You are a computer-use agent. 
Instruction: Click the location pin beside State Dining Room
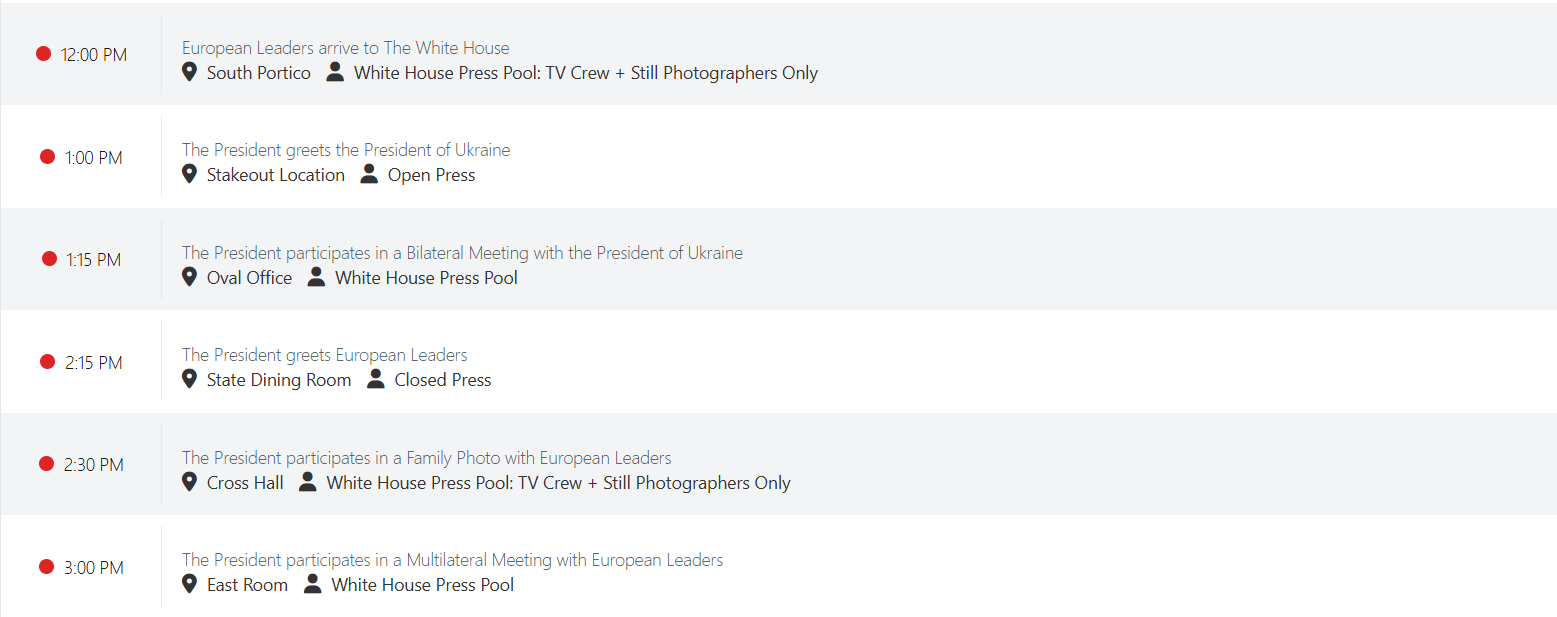189,379
